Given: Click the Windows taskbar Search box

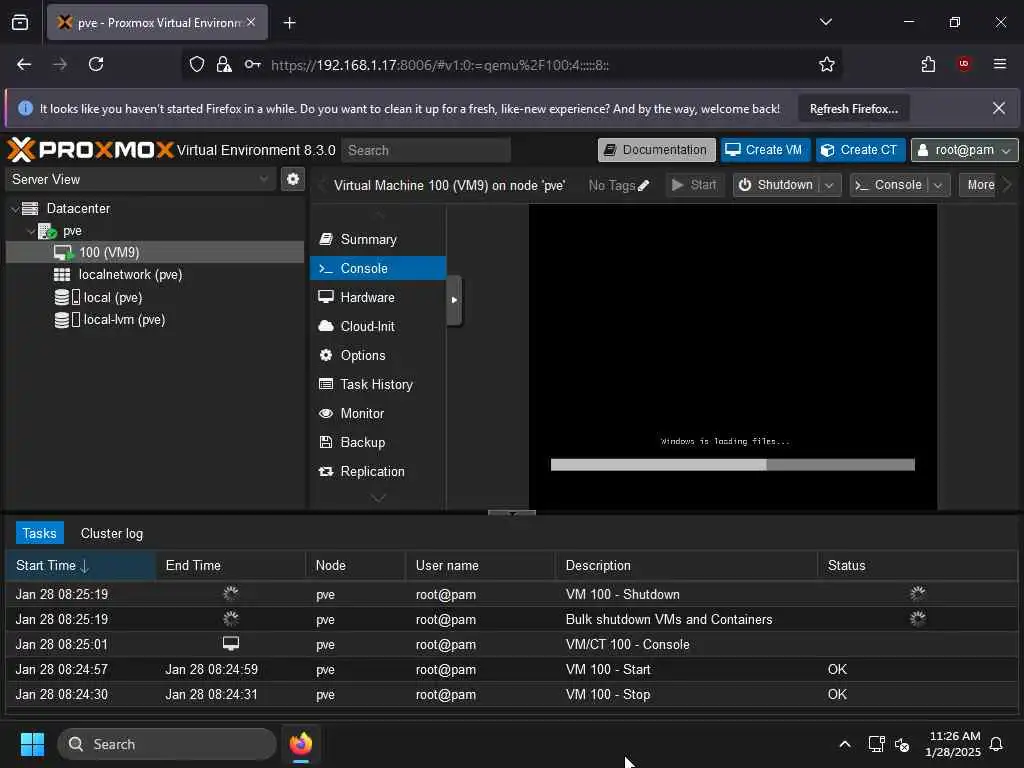Looking at the screenshot, I should (167, 744).
